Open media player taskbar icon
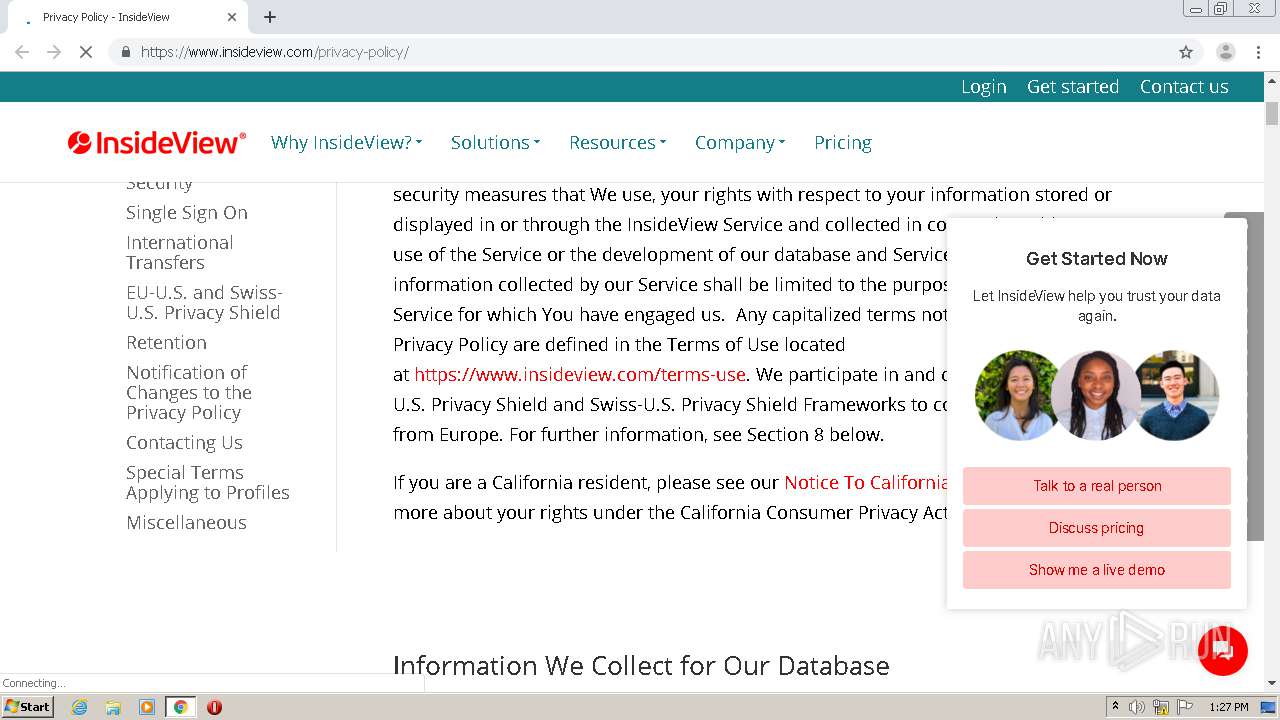The height and width of the screenshot is (720, 1280). click(147, 707)
